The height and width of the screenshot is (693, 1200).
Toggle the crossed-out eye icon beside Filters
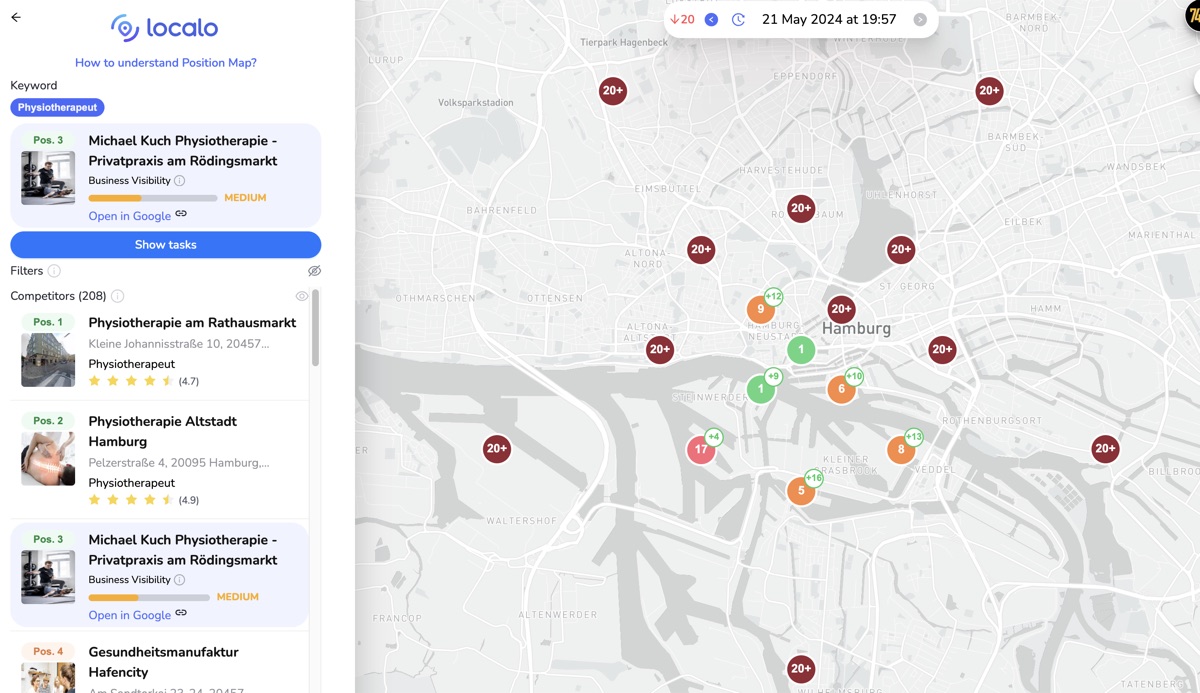pyautogui.click(x=314, y=271)
